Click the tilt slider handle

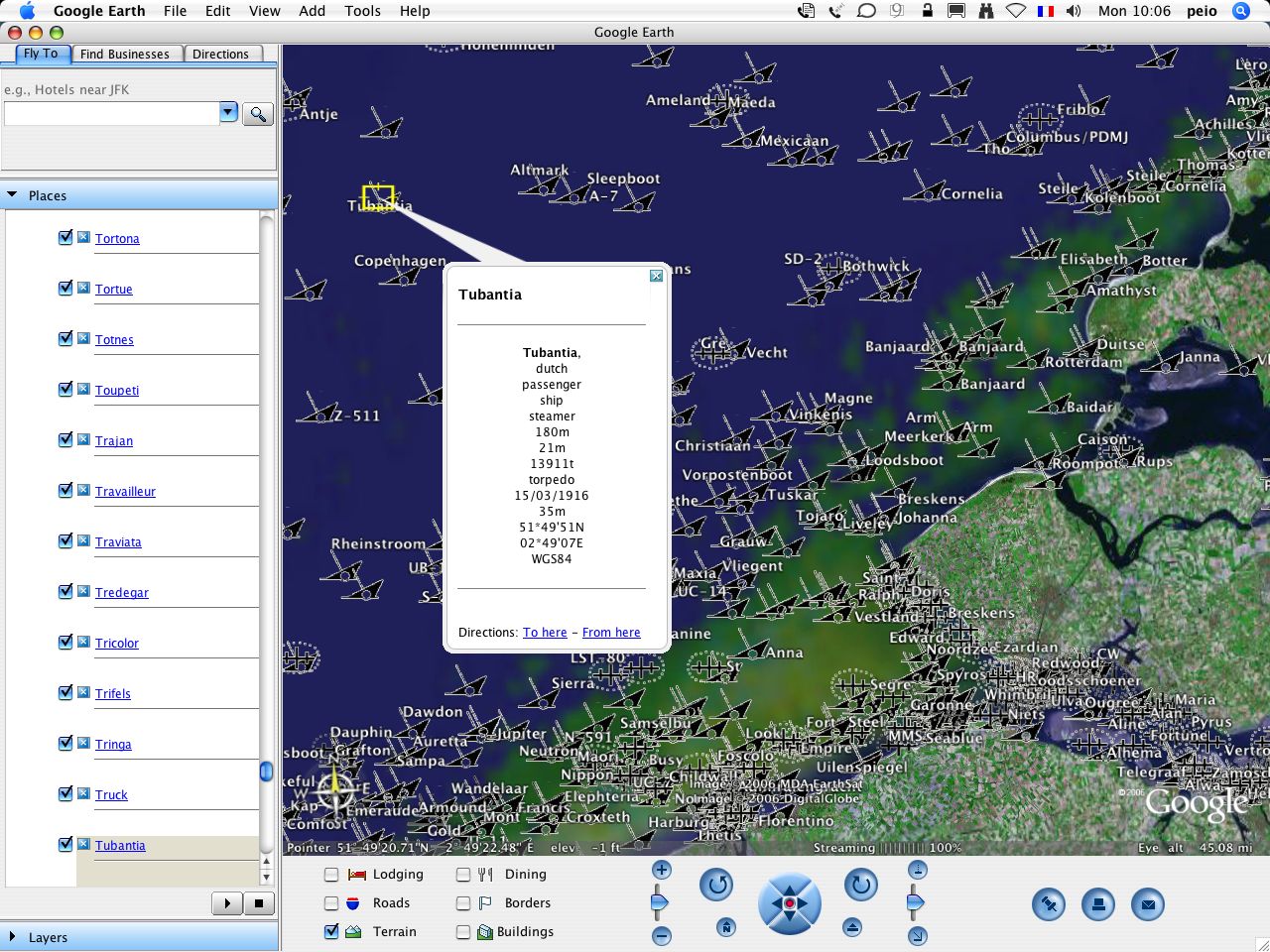[x=916, y=902]
